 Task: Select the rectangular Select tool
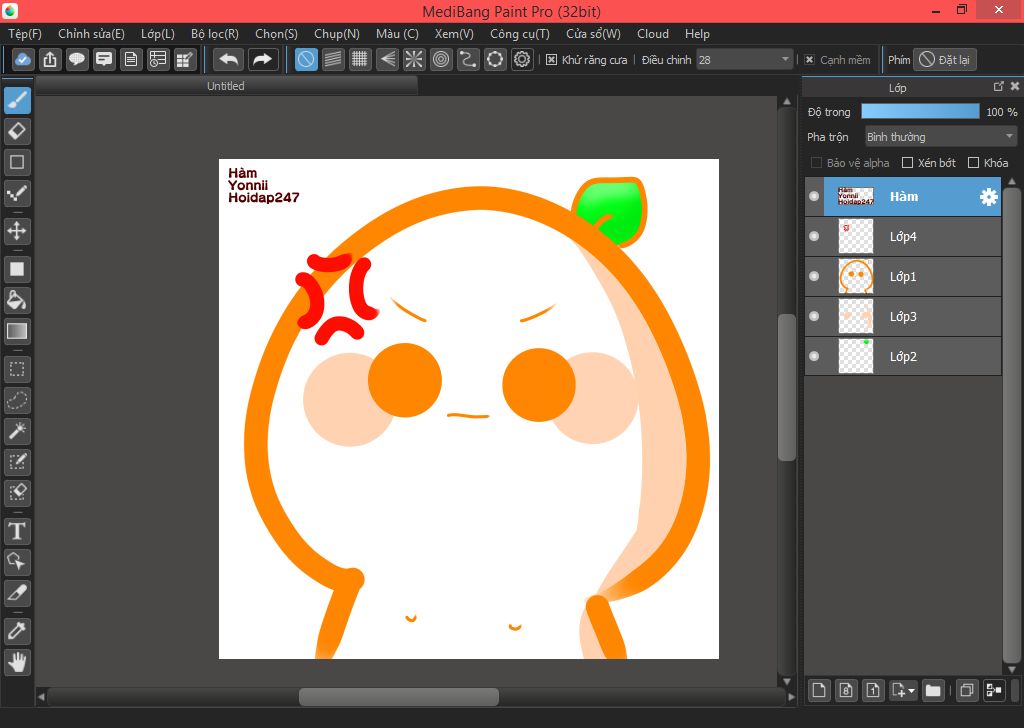tap(17, 370)
